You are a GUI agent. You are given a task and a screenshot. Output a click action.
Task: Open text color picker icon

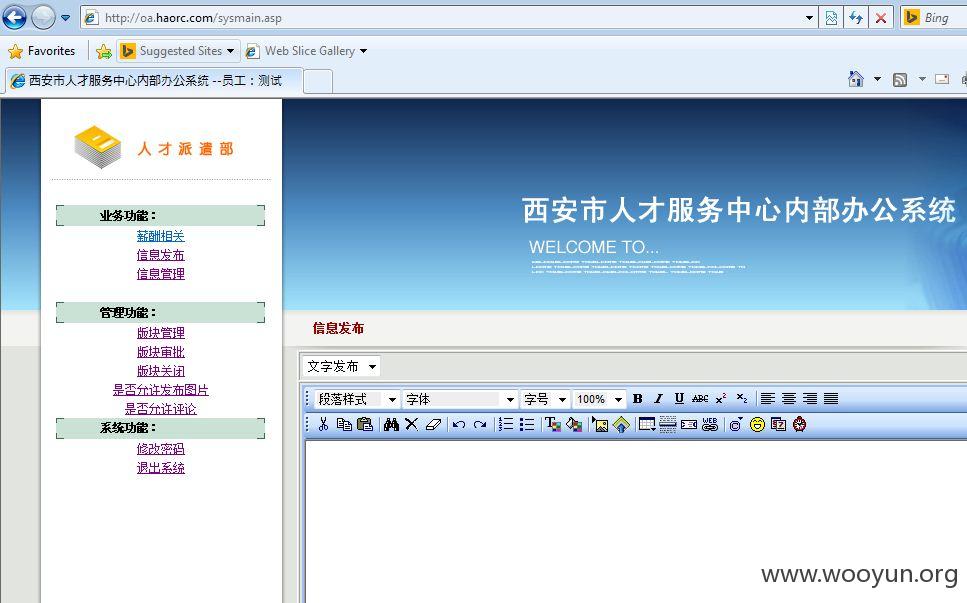click(x=553, y=424)
